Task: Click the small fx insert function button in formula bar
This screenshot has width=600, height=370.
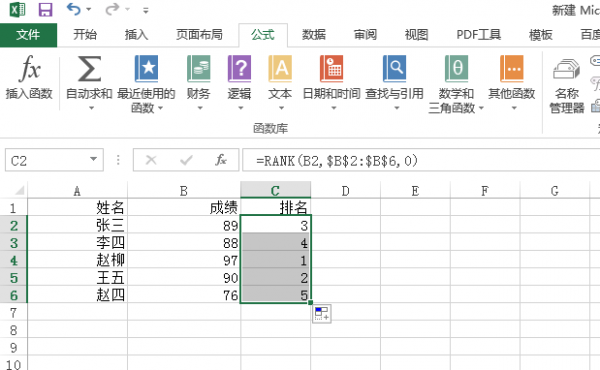Action: pyautogui.click(x=221, y=160)
